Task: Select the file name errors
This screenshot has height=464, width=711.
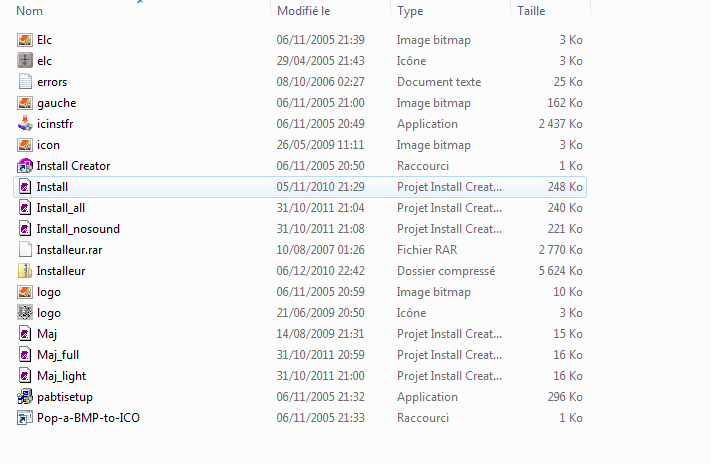Action: click(x=52, y=82)
